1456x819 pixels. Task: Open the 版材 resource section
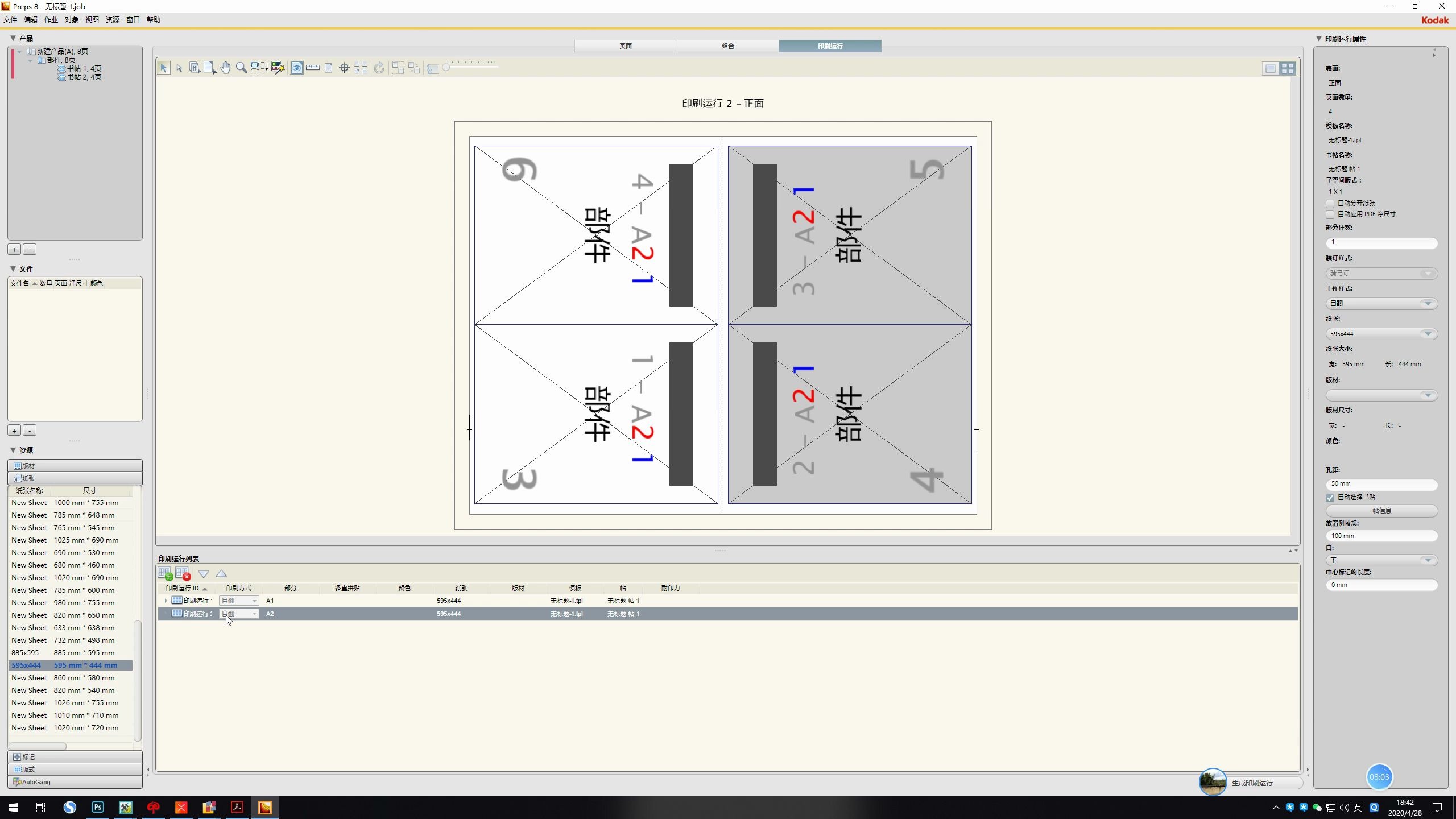(75, 466)
